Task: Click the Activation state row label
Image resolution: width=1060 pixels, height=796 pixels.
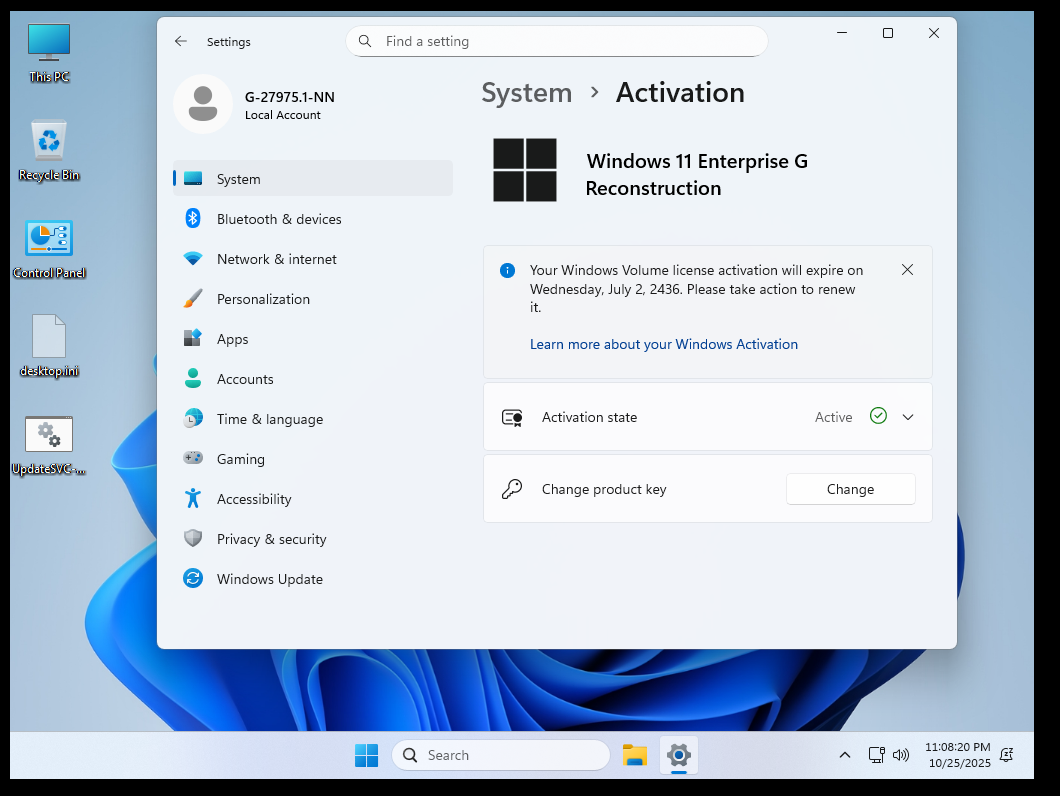Action: (x=589, y=417)
